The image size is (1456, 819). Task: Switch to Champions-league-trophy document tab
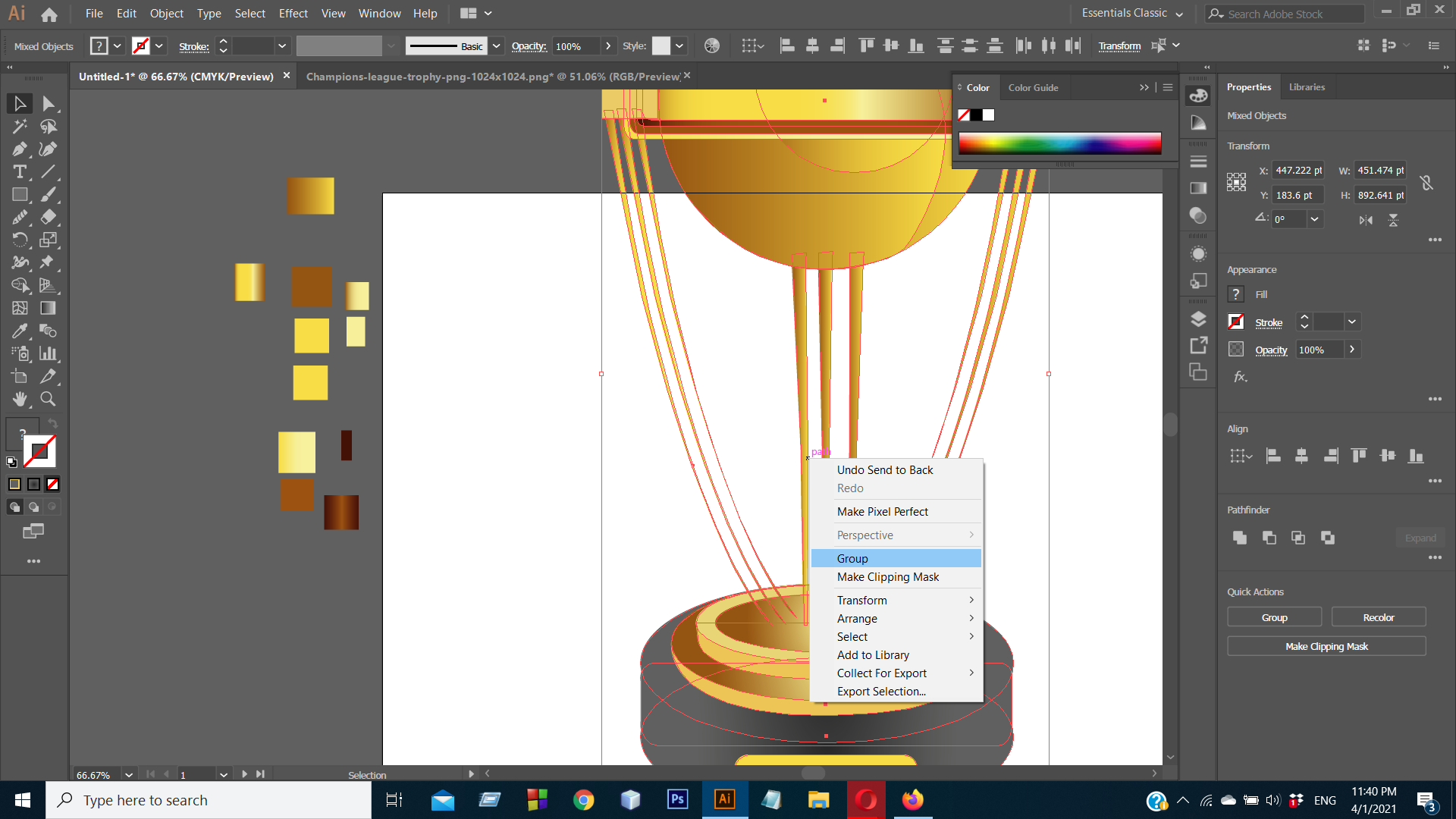coord(493,76)
